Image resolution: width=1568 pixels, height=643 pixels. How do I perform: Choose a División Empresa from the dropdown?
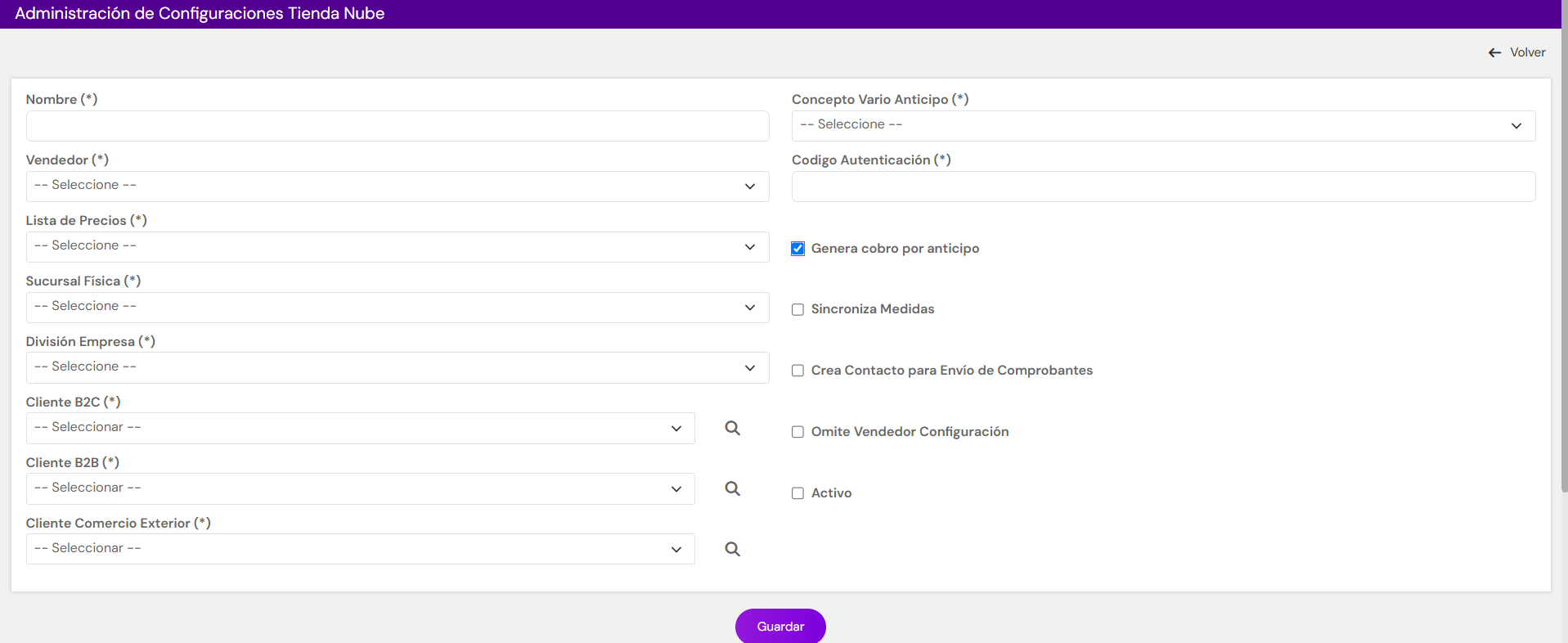pyautogui.click(x=398, y=368)
